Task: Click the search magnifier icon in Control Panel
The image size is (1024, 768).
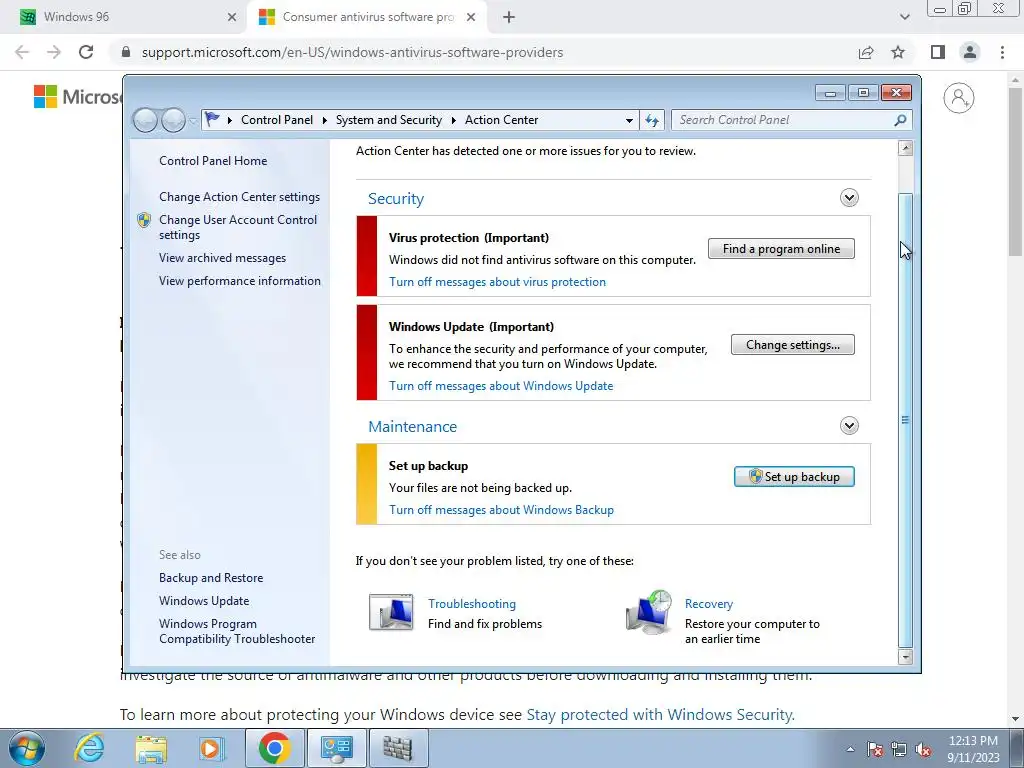Action: point(900,120)
